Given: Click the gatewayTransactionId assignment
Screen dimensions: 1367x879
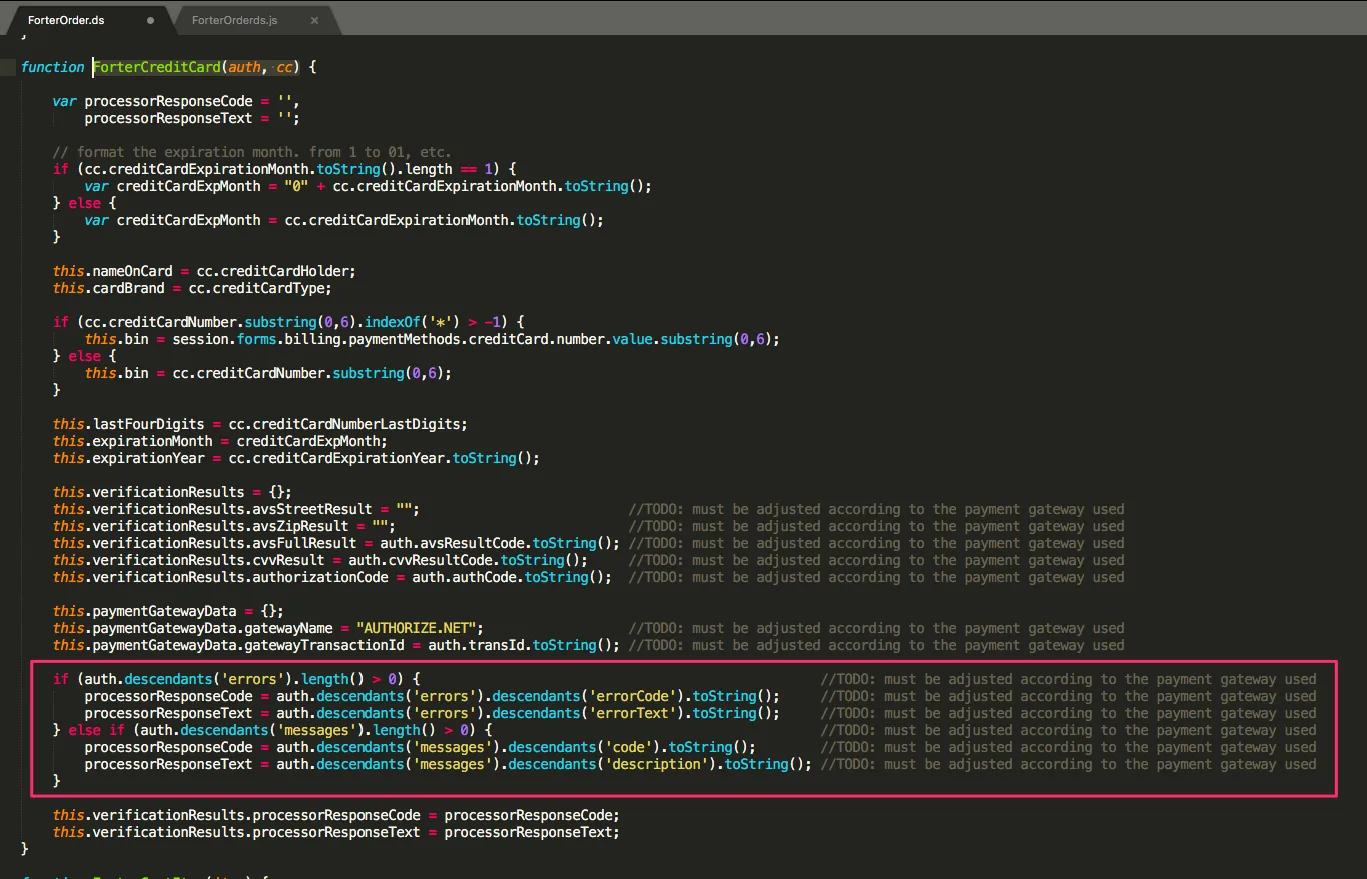Looking at the screenshot, I should (336, 645).
